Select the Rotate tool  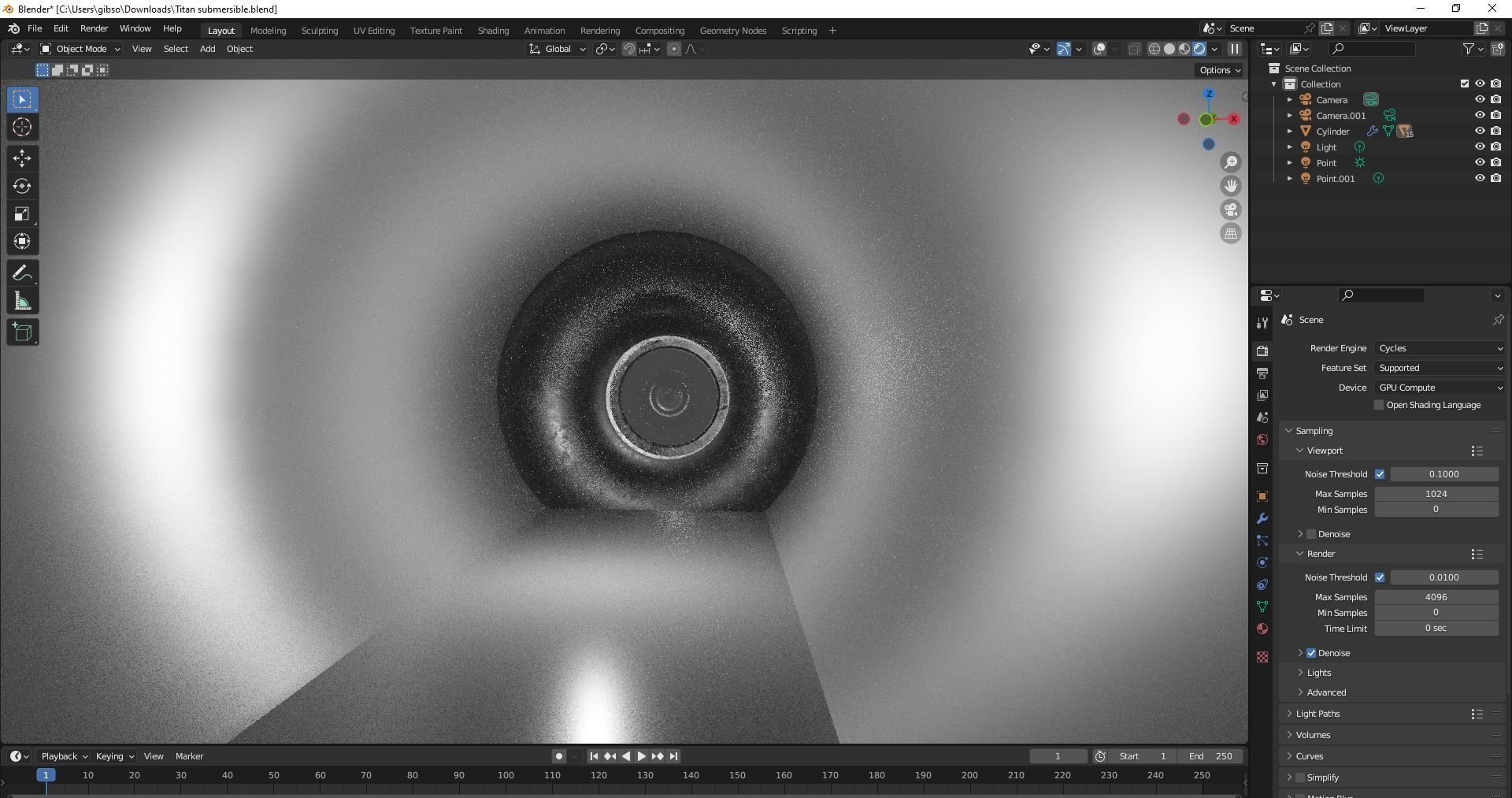click(x=22, y=186)
